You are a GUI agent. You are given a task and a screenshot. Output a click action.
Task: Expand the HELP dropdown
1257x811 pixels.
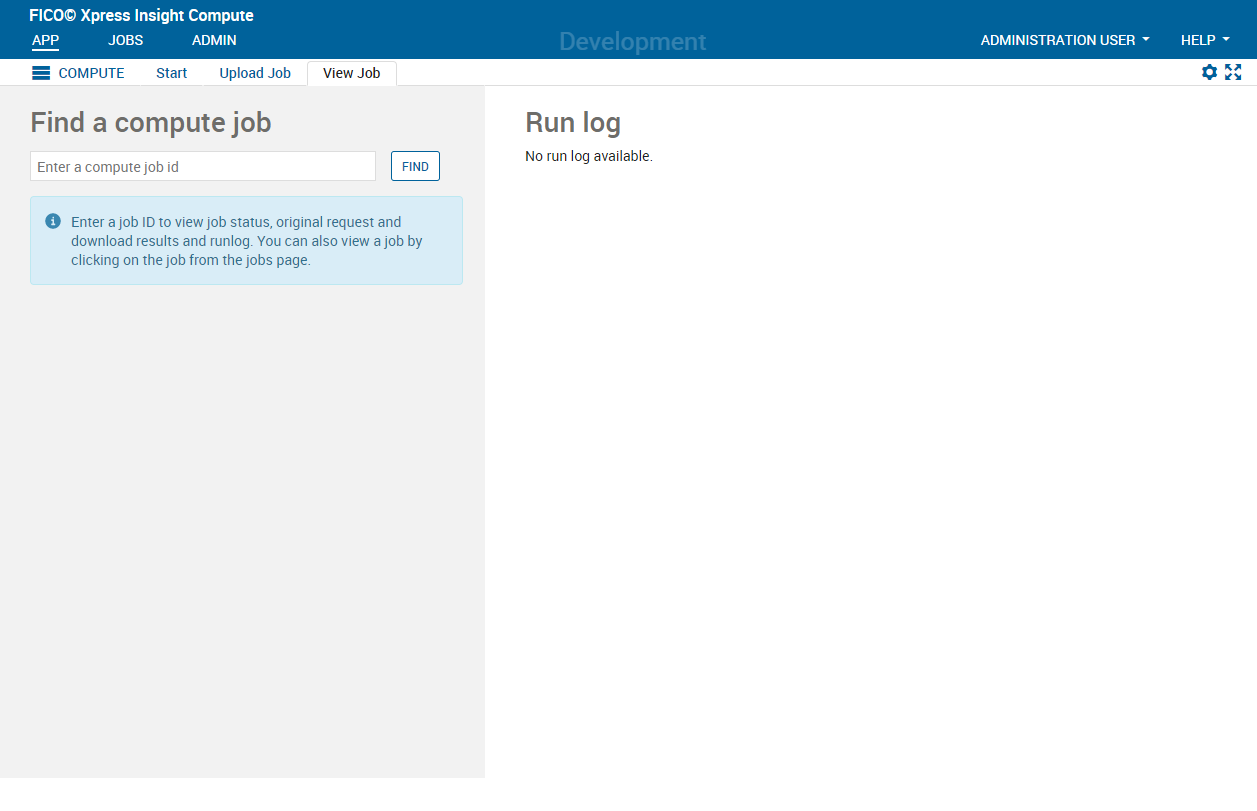click(1204, 40)
